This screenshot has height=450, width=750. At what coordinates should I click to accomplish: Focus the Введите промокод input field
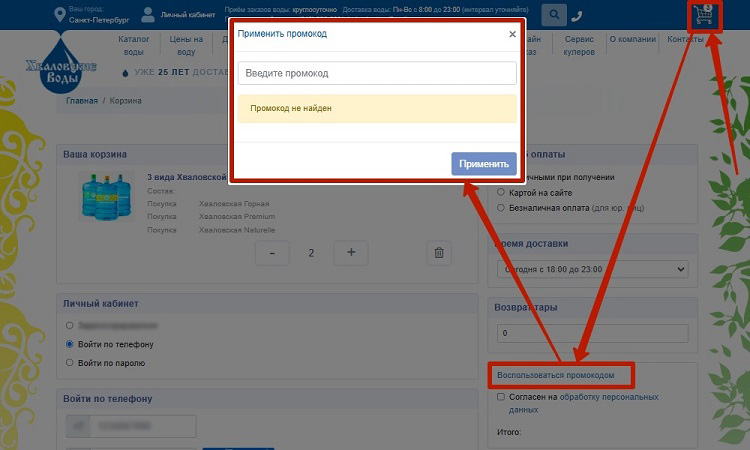377,74
